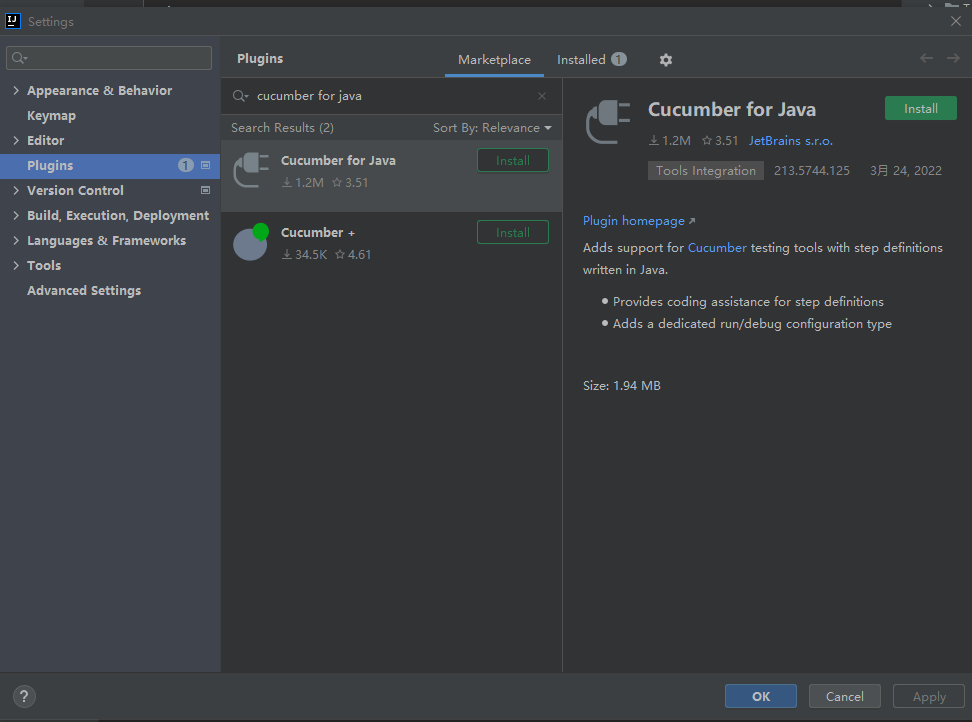Navigate forward using the right arrow icon
This screenshot has height=722, width=972.
click(953, 58)
